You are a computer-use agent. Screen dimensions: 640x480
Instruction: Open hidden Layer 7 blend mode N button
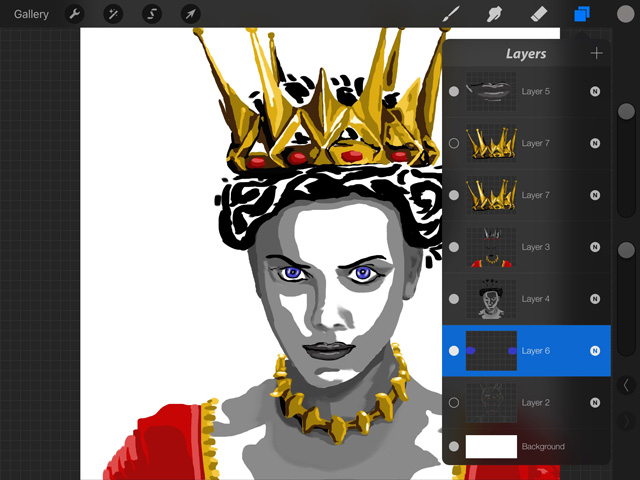tap(595, 143)
